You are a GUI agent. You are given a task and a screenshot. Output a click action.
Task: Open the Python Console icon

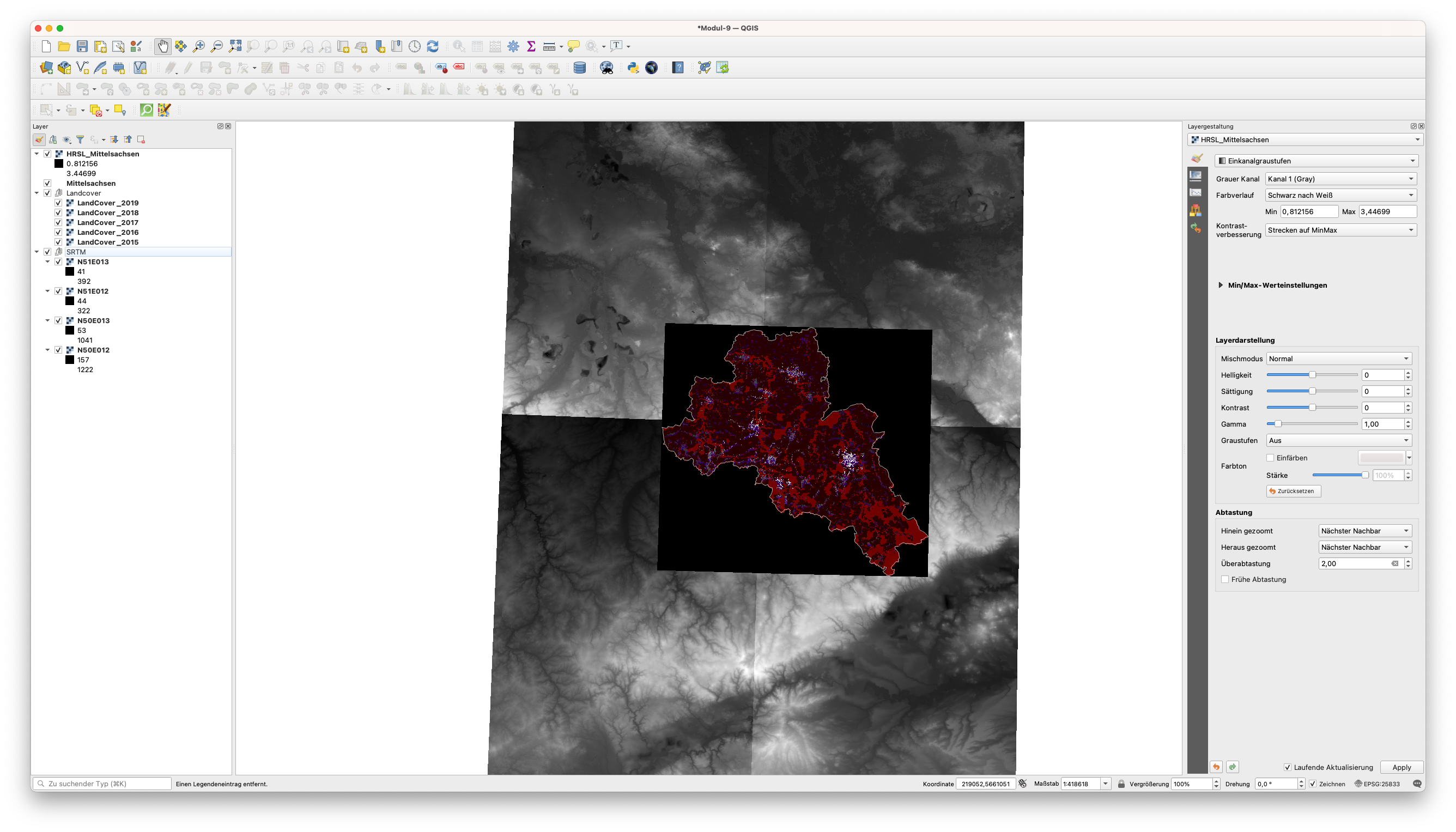click(633, 68)
